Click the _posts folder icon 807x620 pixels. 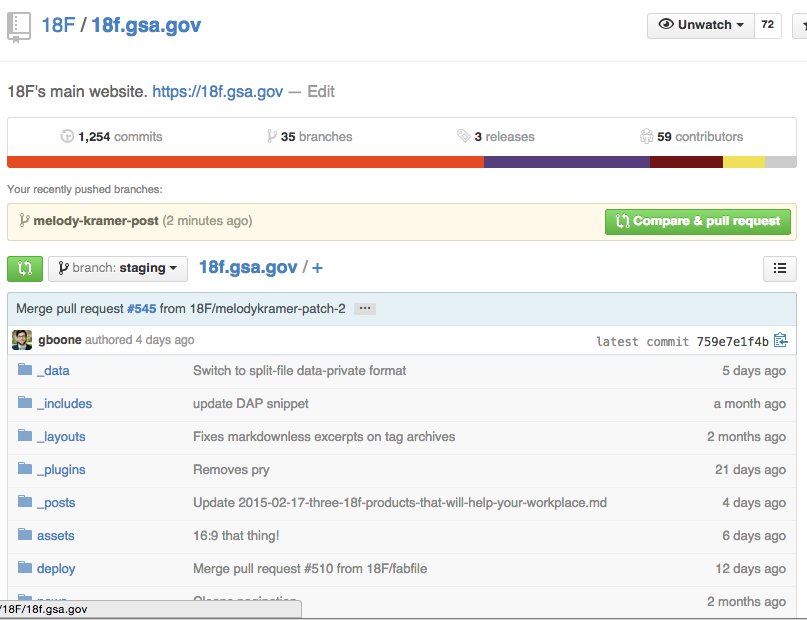click(25, 501)
